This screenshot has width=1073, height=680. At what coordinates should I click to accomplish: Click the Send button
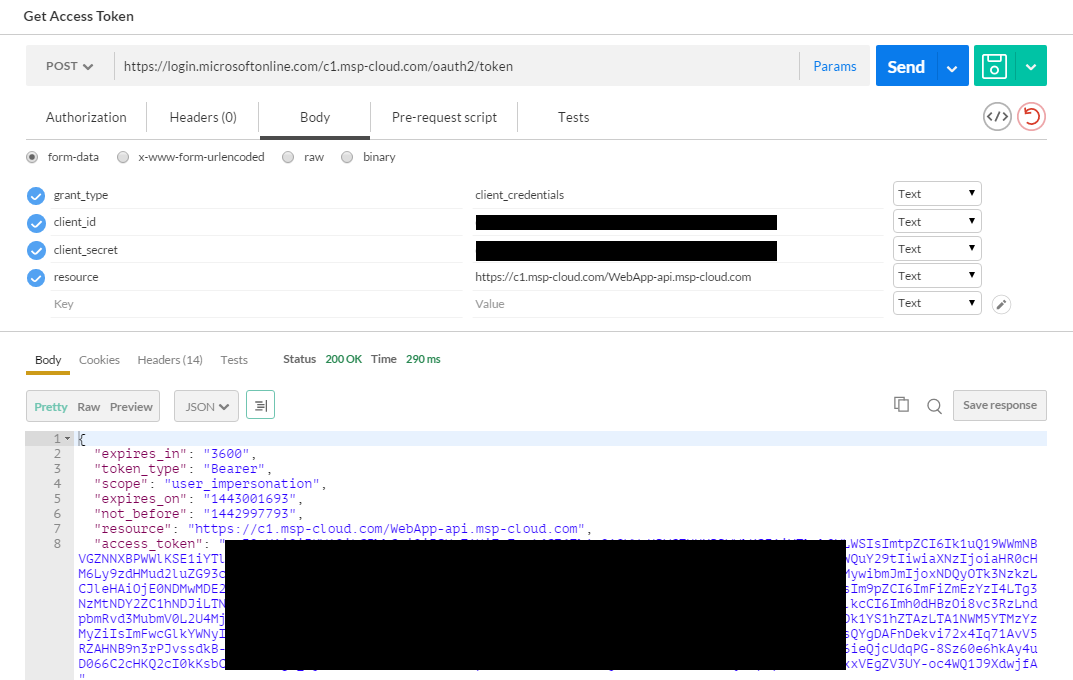[906, 66]
